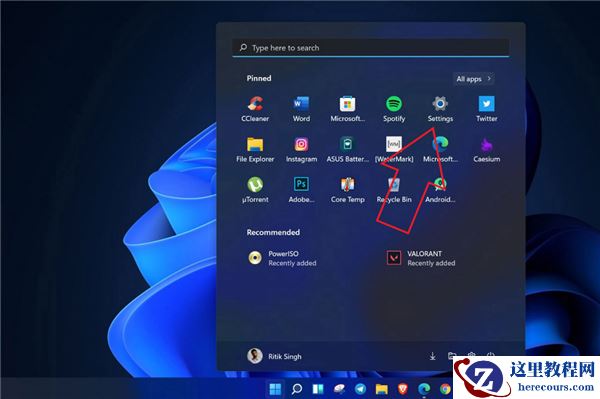Launch Word from the pinned apps
The width and height of the screenshot is (600, 399).
[301, 109]
